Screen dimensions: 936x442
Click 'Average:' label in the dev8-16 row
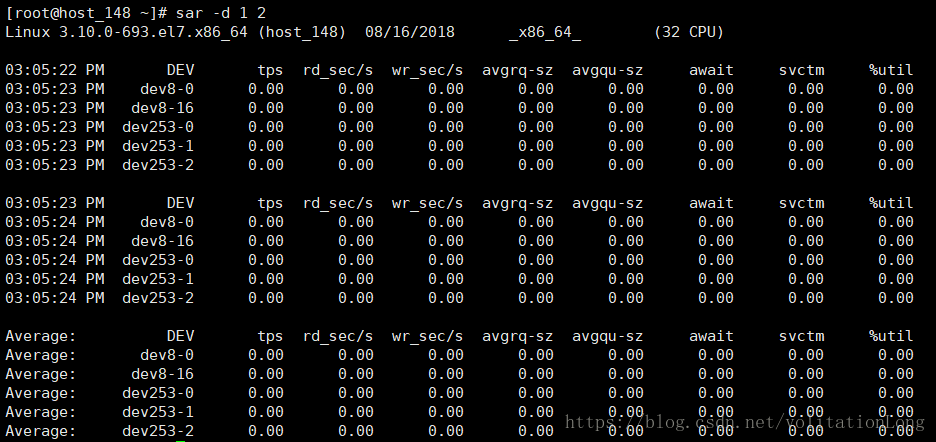point(41,374)
